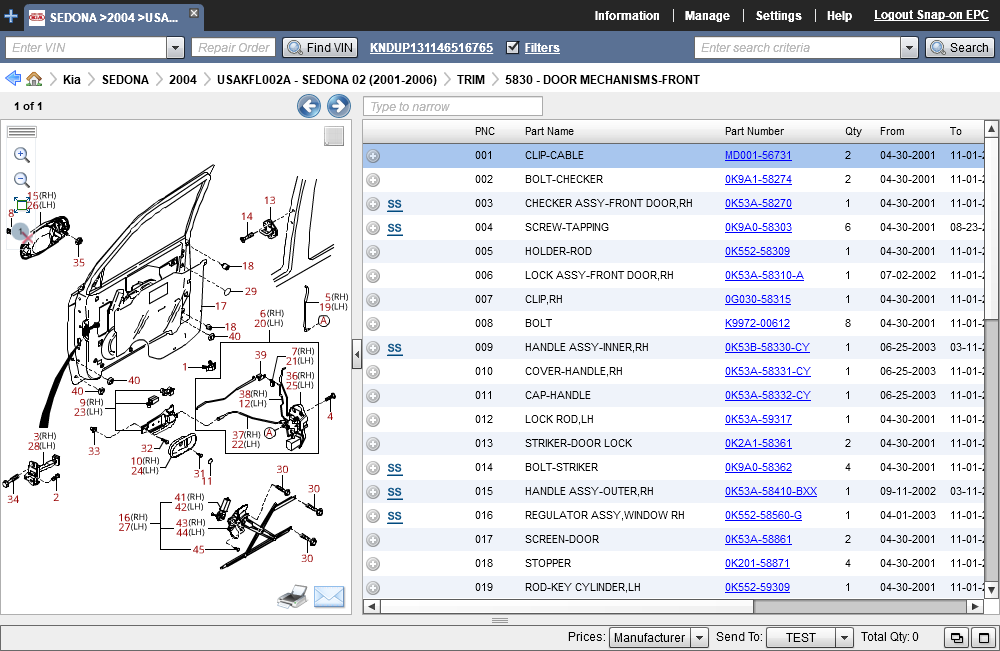Click the TEST Send To button
This screenshot has width=1000, height=651.
pyautogui.click(x=801, y=638)
